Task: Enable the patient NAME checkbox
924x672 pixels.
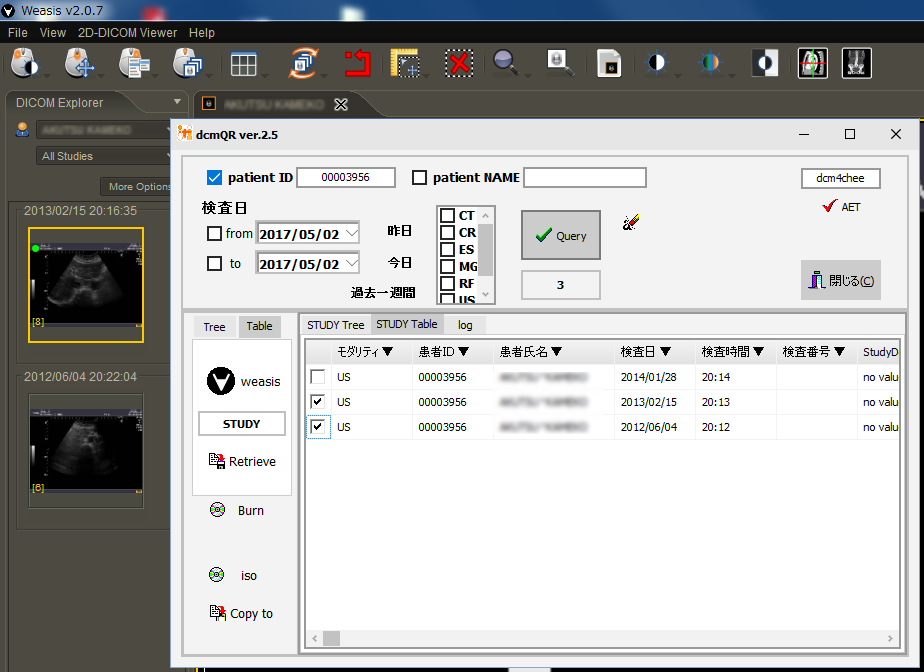Action: click(x=419, y=177)
